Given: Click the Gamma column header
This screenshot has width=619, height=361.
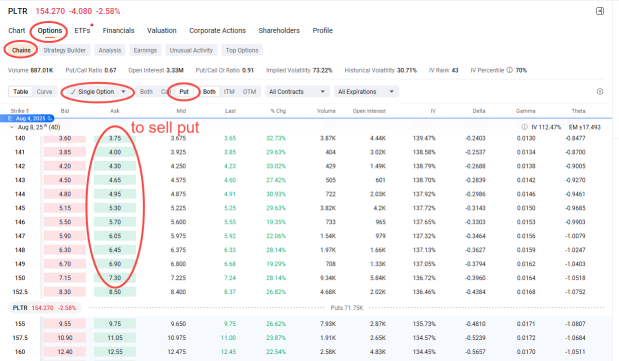Looking at the screenshot, I should pos(525,111).
